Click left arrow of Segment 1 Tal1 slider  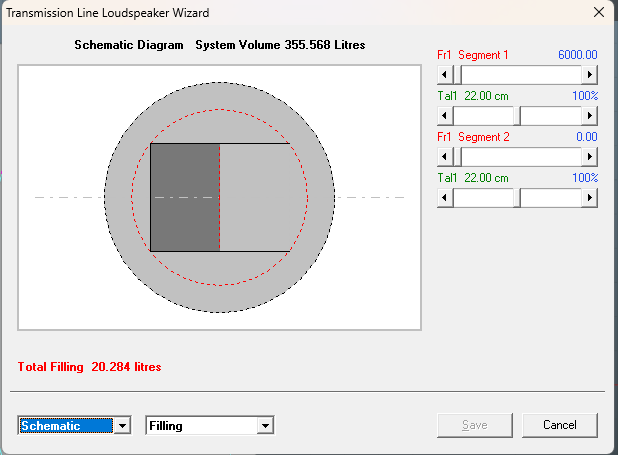[445, 116]
